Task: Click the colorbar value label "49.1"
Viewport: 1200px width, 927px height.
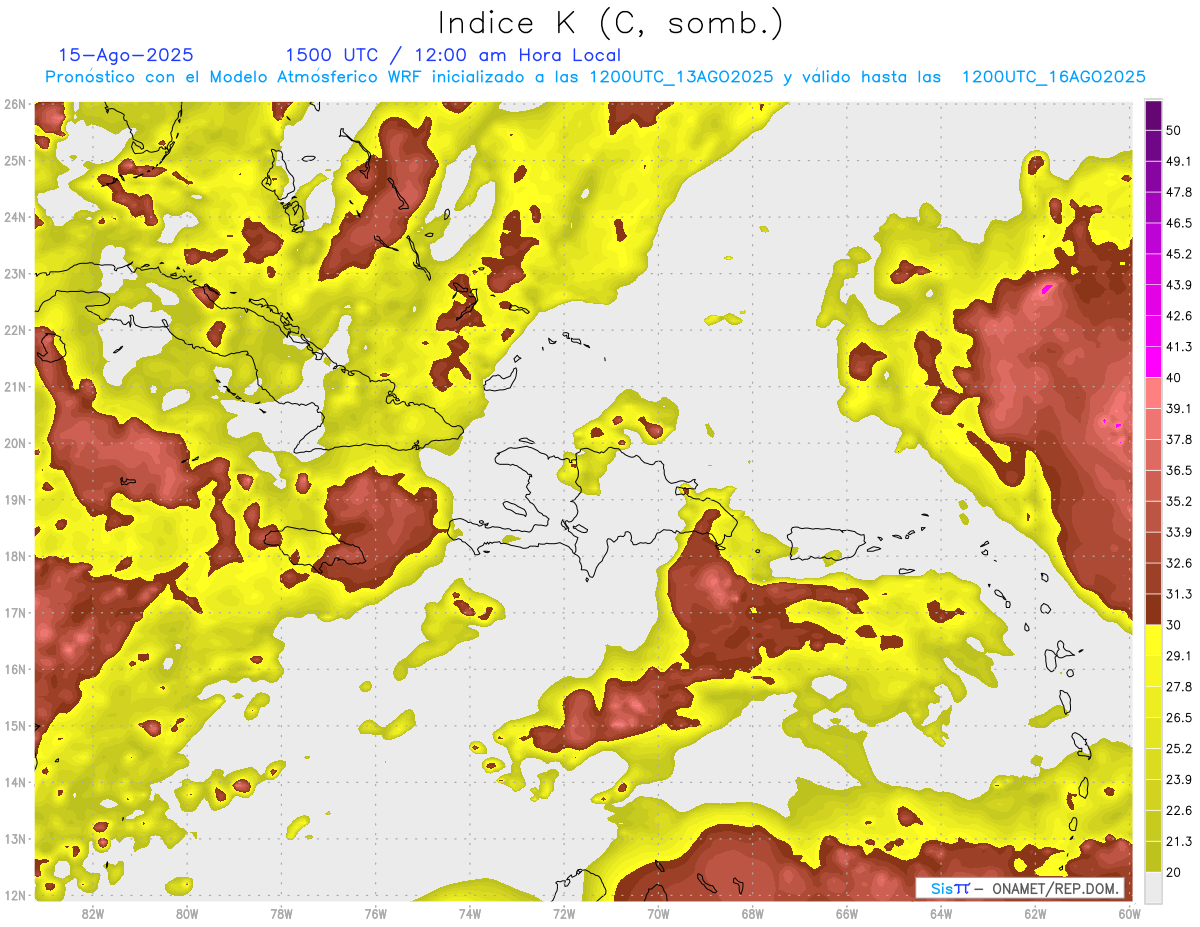Action: [1178, 160]
